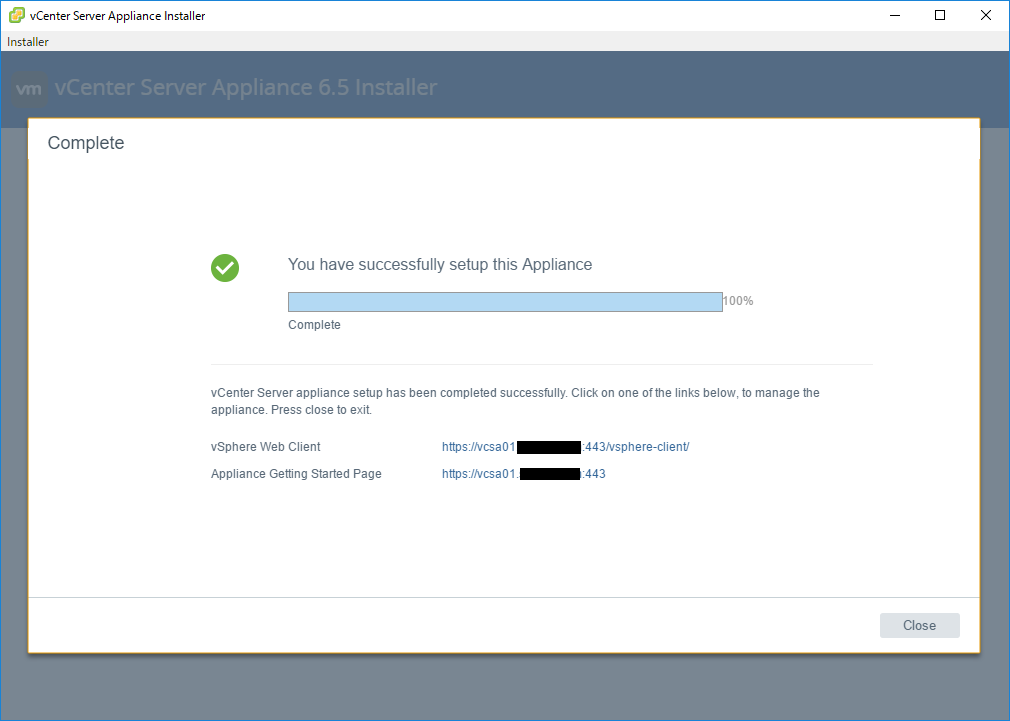
Task: Click the green success checkmark icon
Action: pyautogui.click(x=225, y=268)
